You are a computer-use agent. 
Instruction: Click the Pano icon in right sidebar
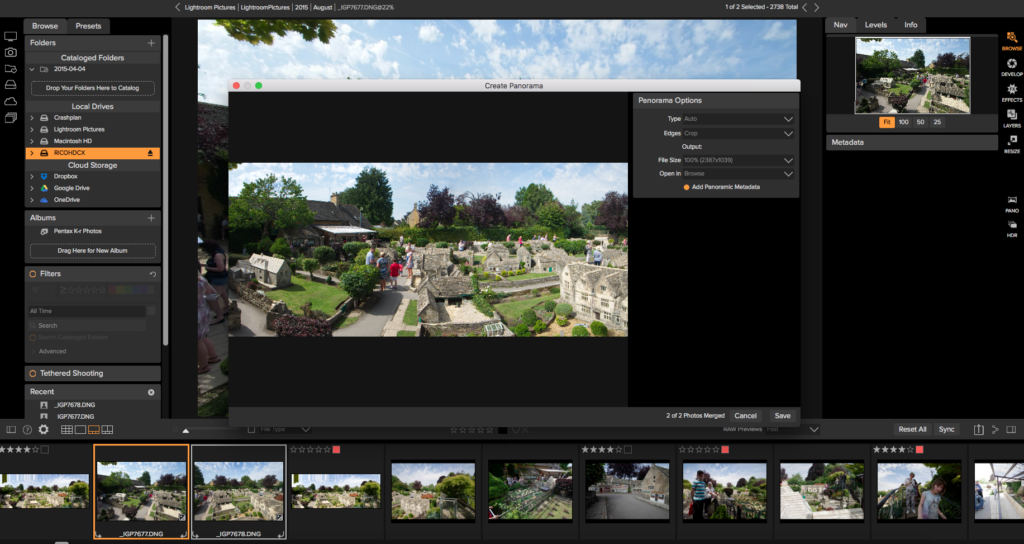1012,204
